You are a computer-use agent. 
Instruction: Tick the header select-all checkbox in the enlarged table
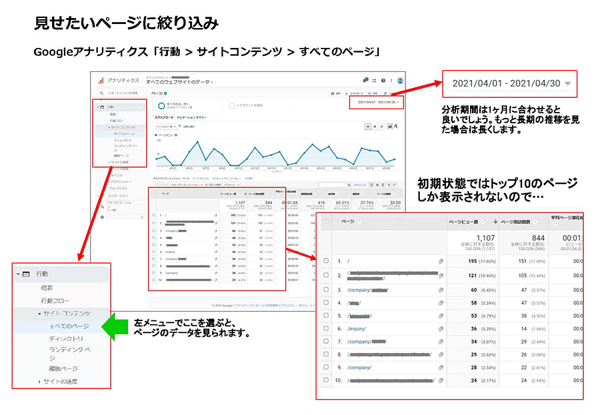pyautogui.click(x=326, y=221)
